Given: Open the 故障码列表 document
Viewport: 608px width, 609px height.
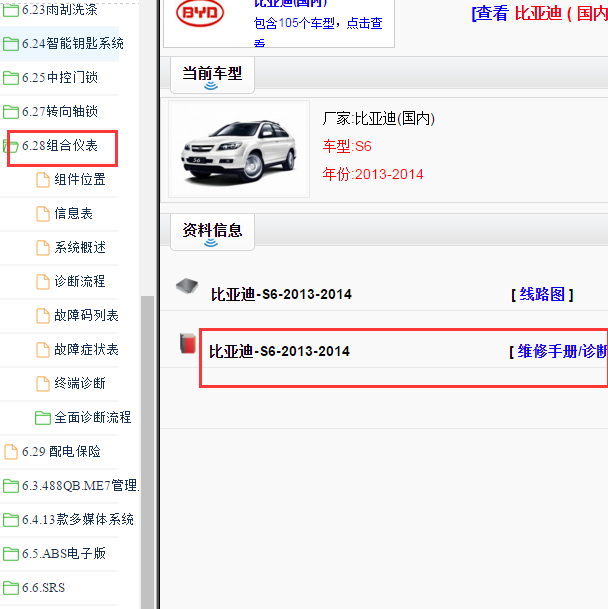Looking at the screenshot, I should point(86,315).
